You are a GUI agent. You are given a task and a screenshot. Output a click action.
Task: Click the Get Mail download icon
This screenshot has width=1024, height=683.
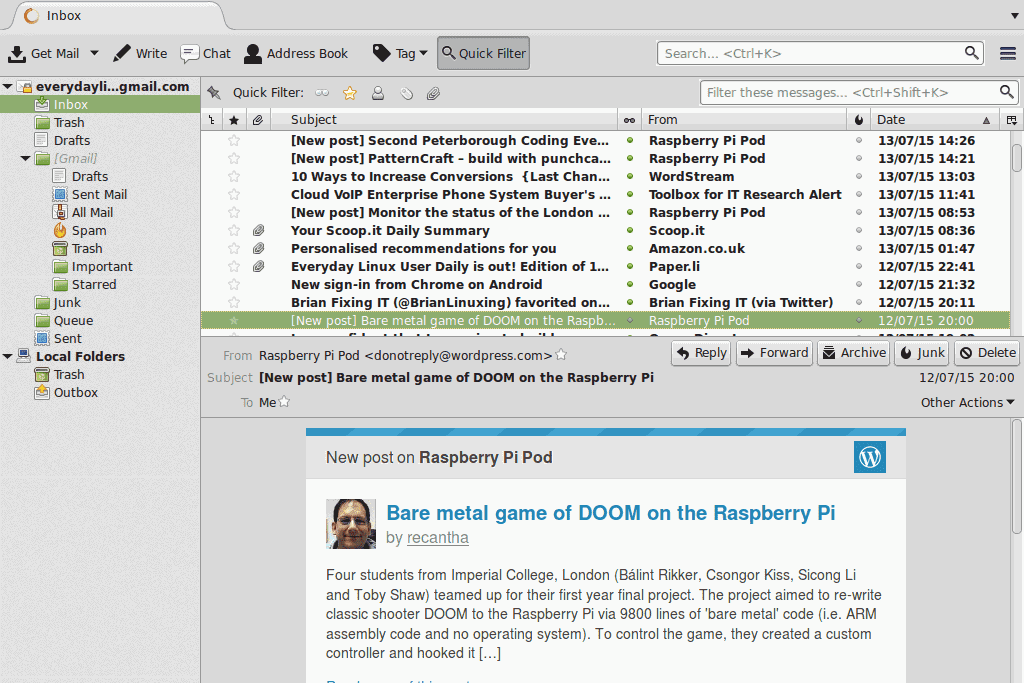point(17,54)
